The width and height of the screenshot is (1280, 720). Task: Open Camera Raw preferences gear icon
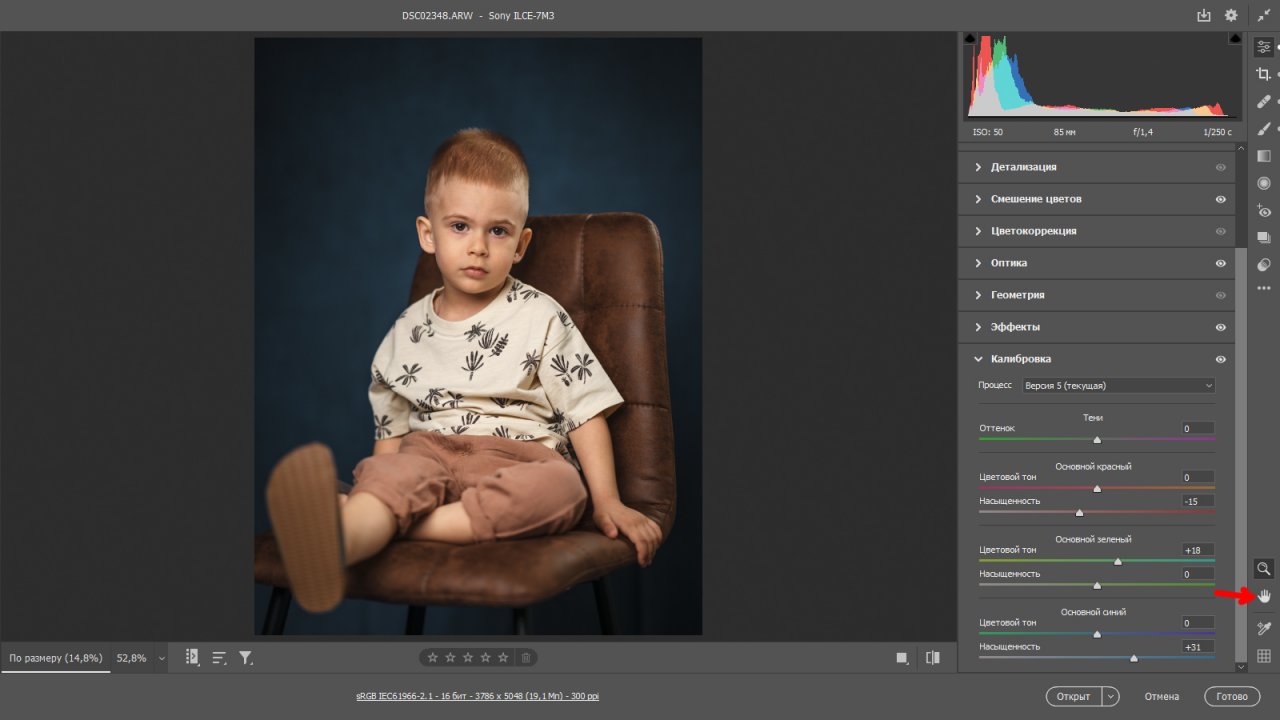pyautogui.click(x=1231, y=16)
